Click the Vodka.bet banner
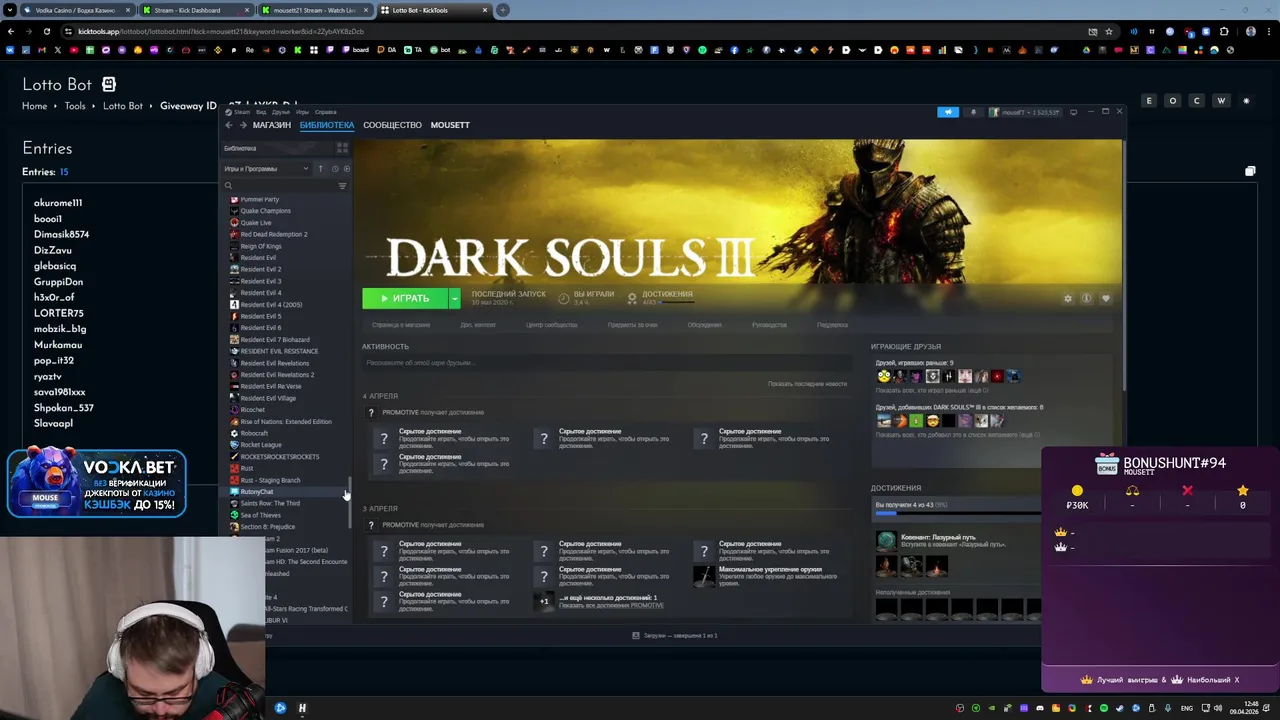Viewport: 1280px width, 720px height. point(97,483)
